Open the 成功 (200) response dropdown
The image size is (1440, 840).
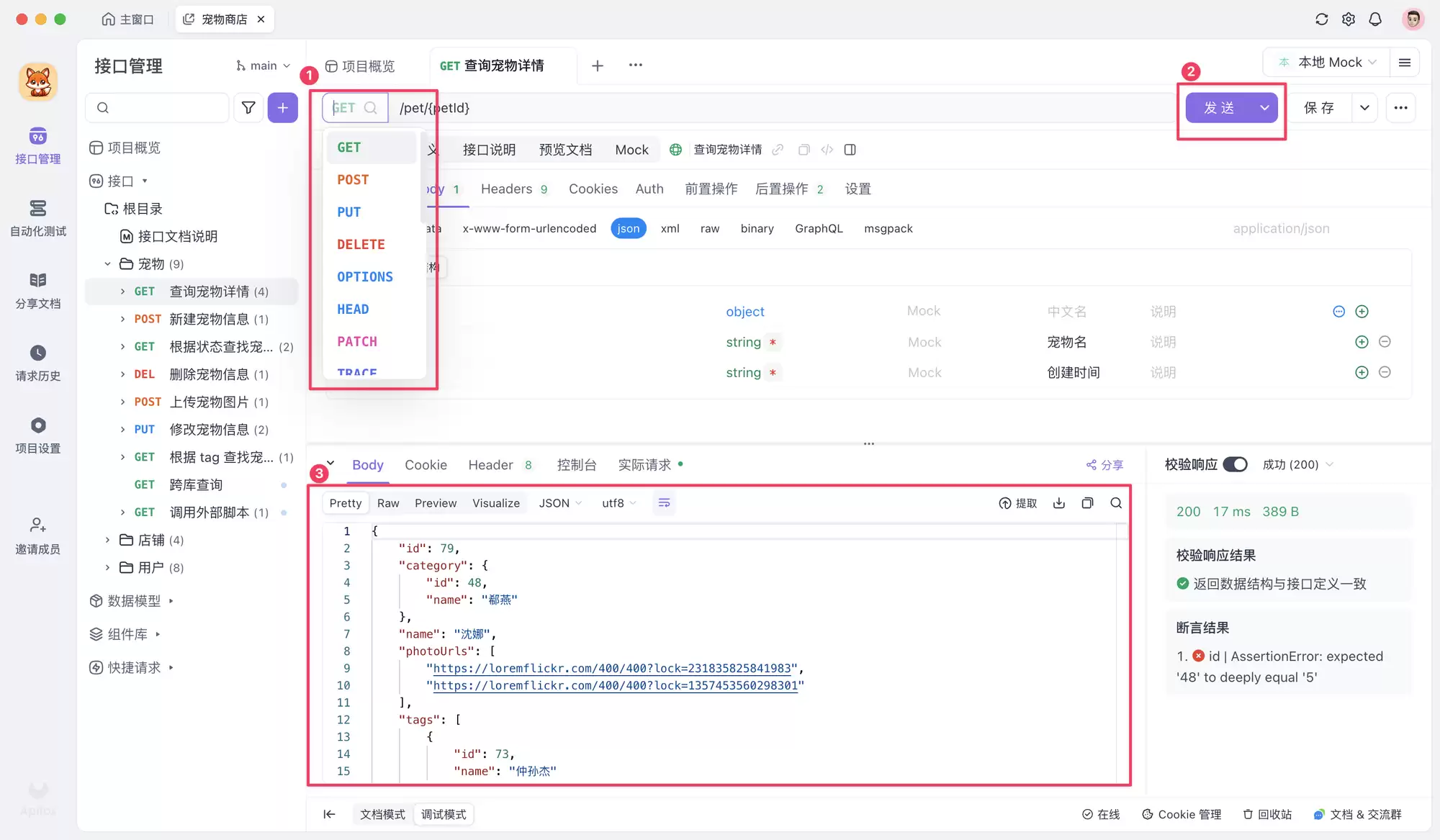(x=1298, y=465)
